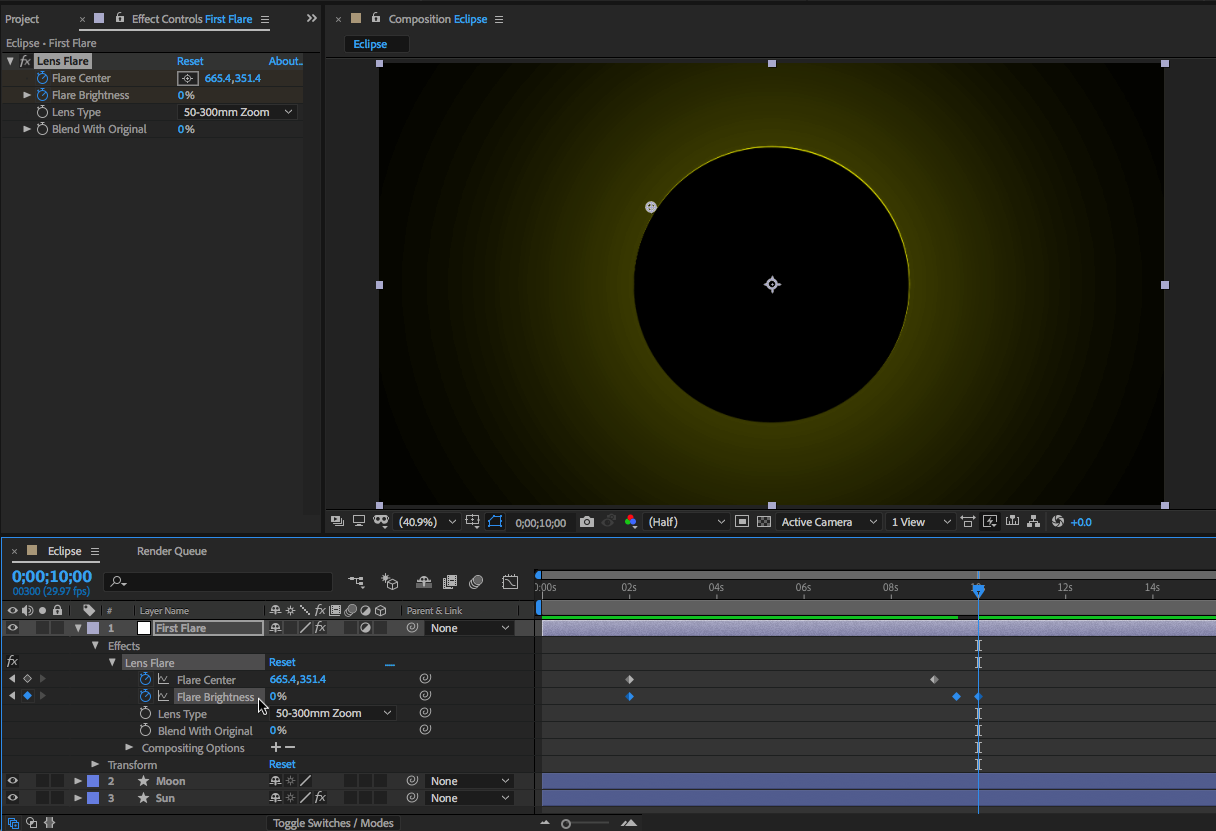Toggle mask and shape path visibility

(495, 522)
